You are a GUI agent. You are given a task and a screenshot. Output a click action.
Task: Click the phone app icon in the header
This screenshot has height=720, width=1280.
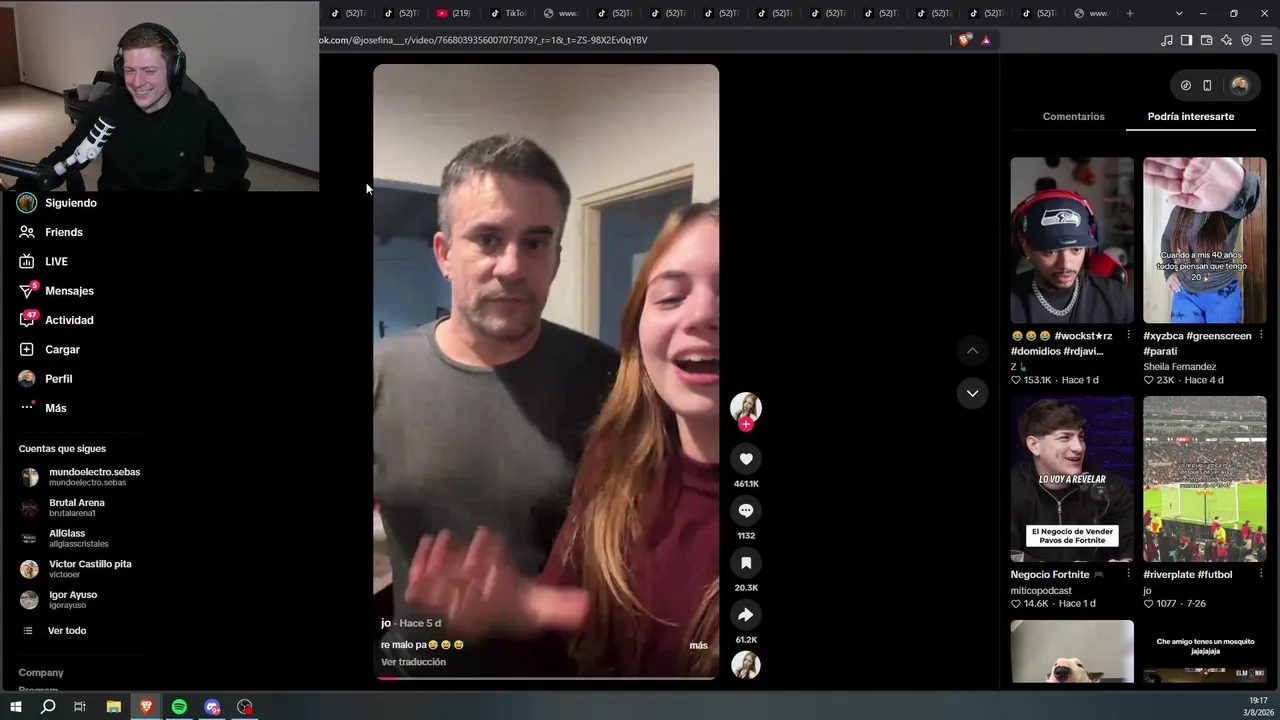(x=1207, y=86)
